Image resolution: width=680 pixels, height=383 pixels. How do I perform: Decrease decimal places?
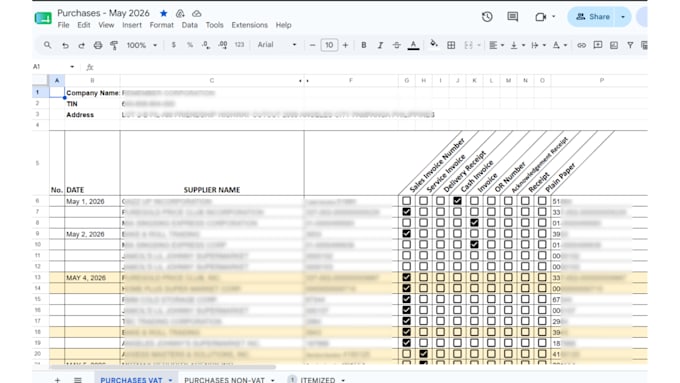pyautogui.click(x=206, y=45)
